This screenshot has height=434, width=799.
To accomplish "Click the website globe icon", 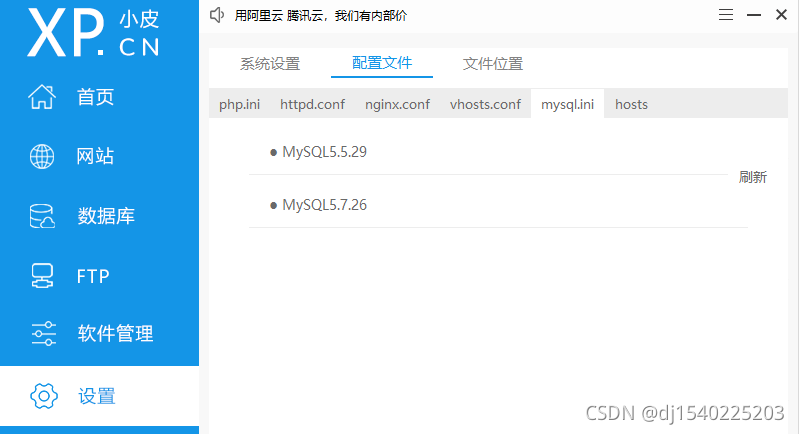I will pos(42,156).
